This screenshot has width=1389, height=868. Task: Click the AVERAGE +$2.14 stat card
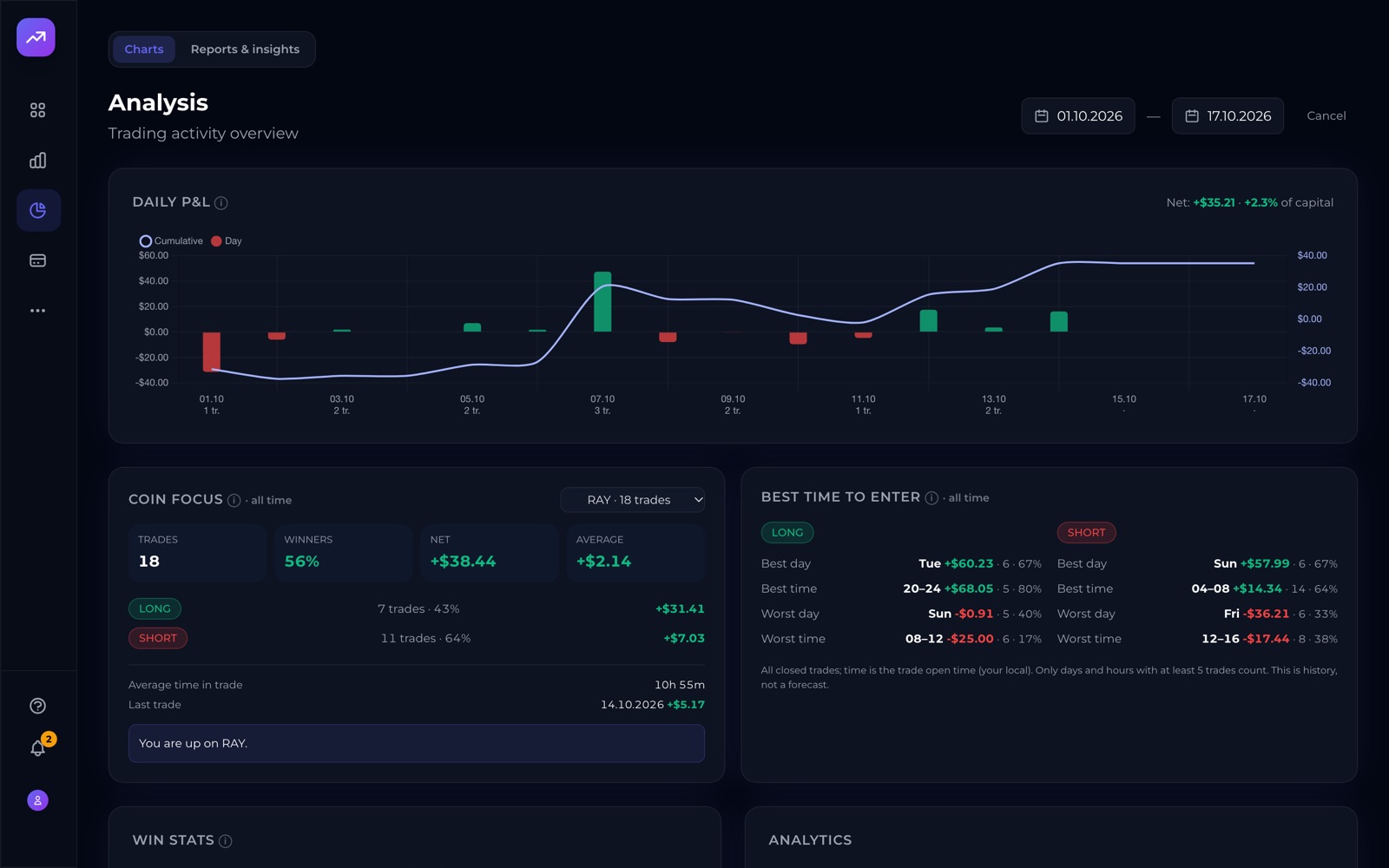pos(635,552)
